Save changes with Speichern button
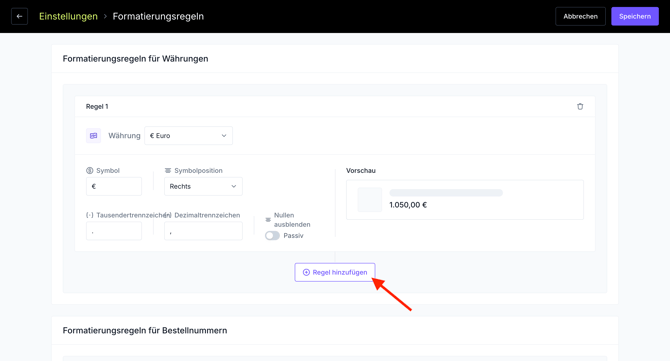 click(x=635, y=16)
